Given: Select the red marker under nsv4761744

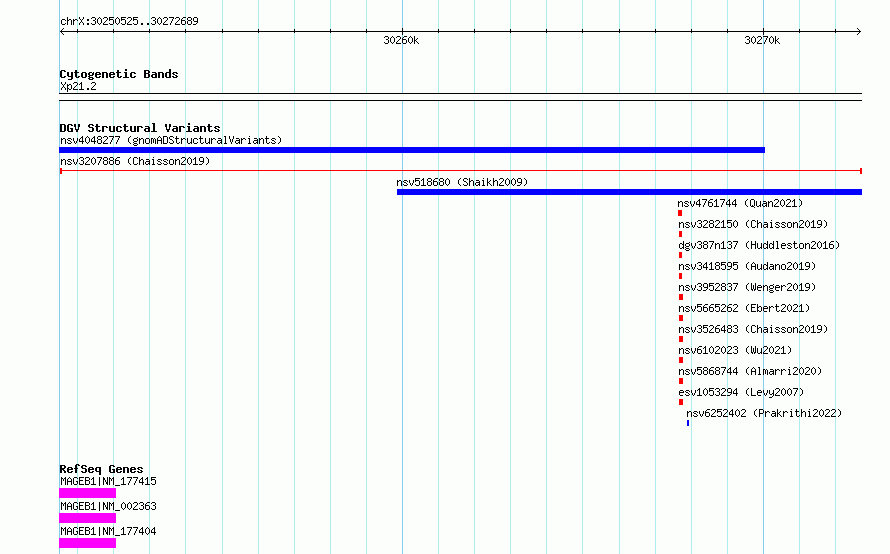Looking at the screenshot, I should click(x=680, y=213).
